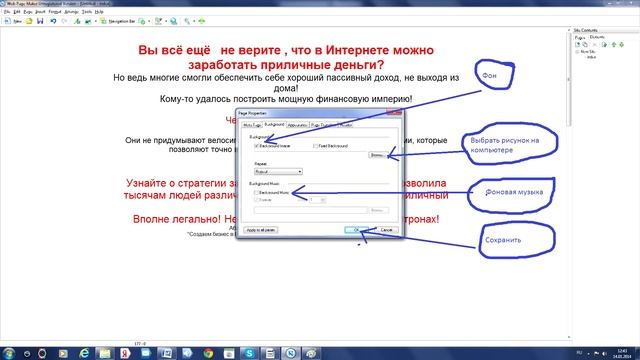
Task: Click the magnifier-over-globe icon in the toolbar
Action: pos(174,21)
